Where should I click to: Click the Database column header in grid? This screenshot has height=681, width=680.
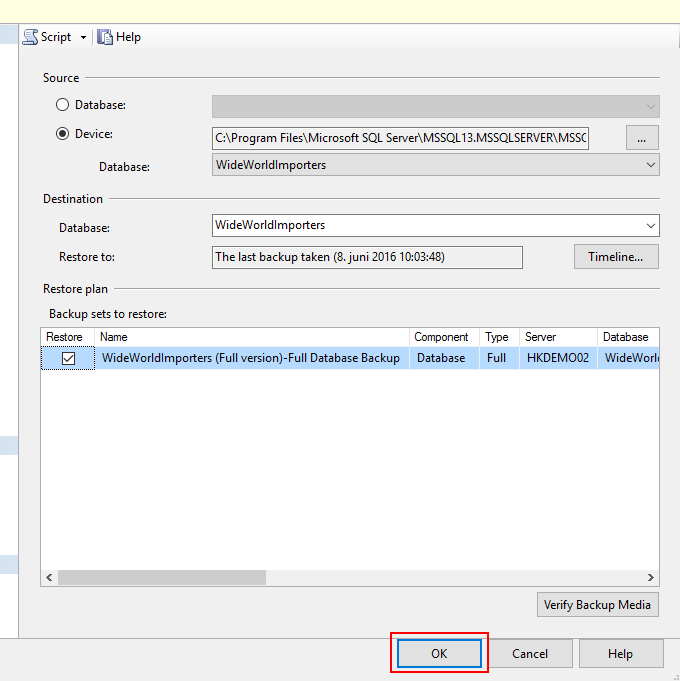tap(628, 337)
